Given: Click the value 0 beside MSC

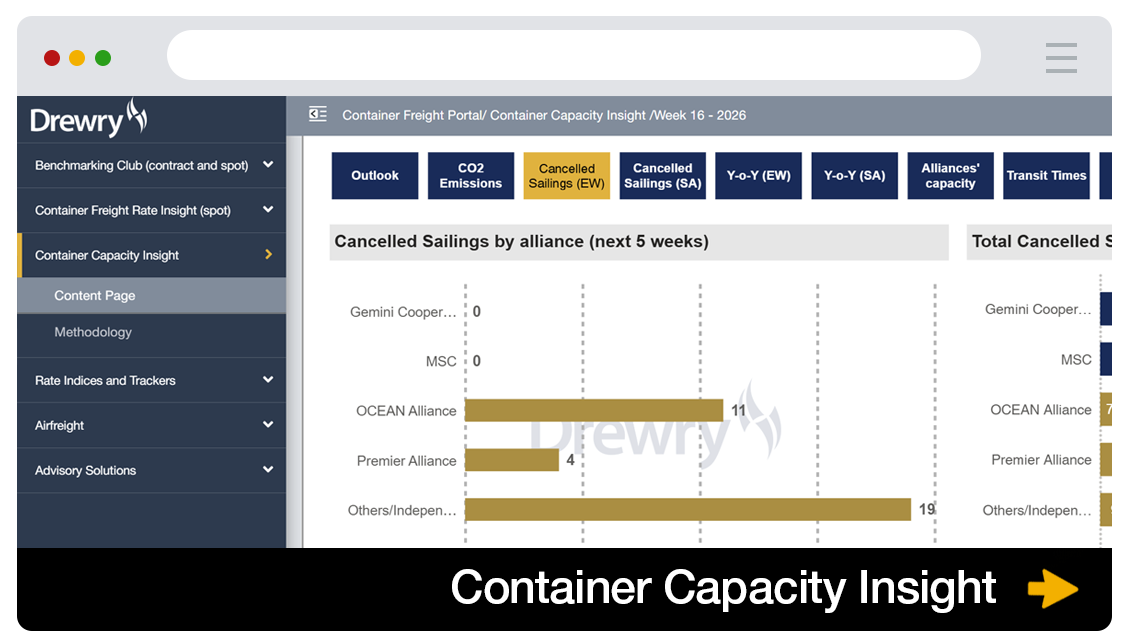Looking at the screenshot, I should (476, 360).
